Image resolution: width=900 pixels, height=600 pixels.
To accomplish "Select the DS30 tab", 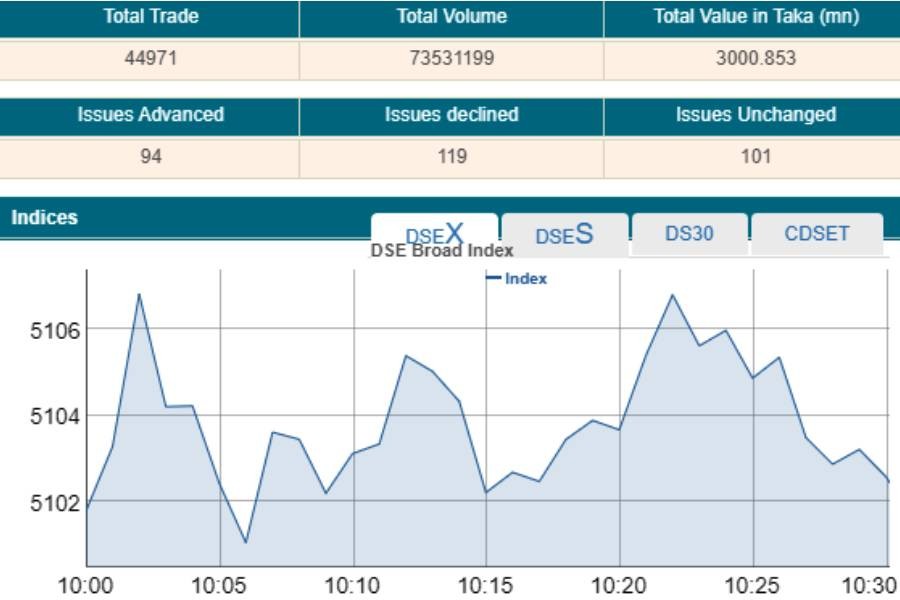I will click(689, 234).
